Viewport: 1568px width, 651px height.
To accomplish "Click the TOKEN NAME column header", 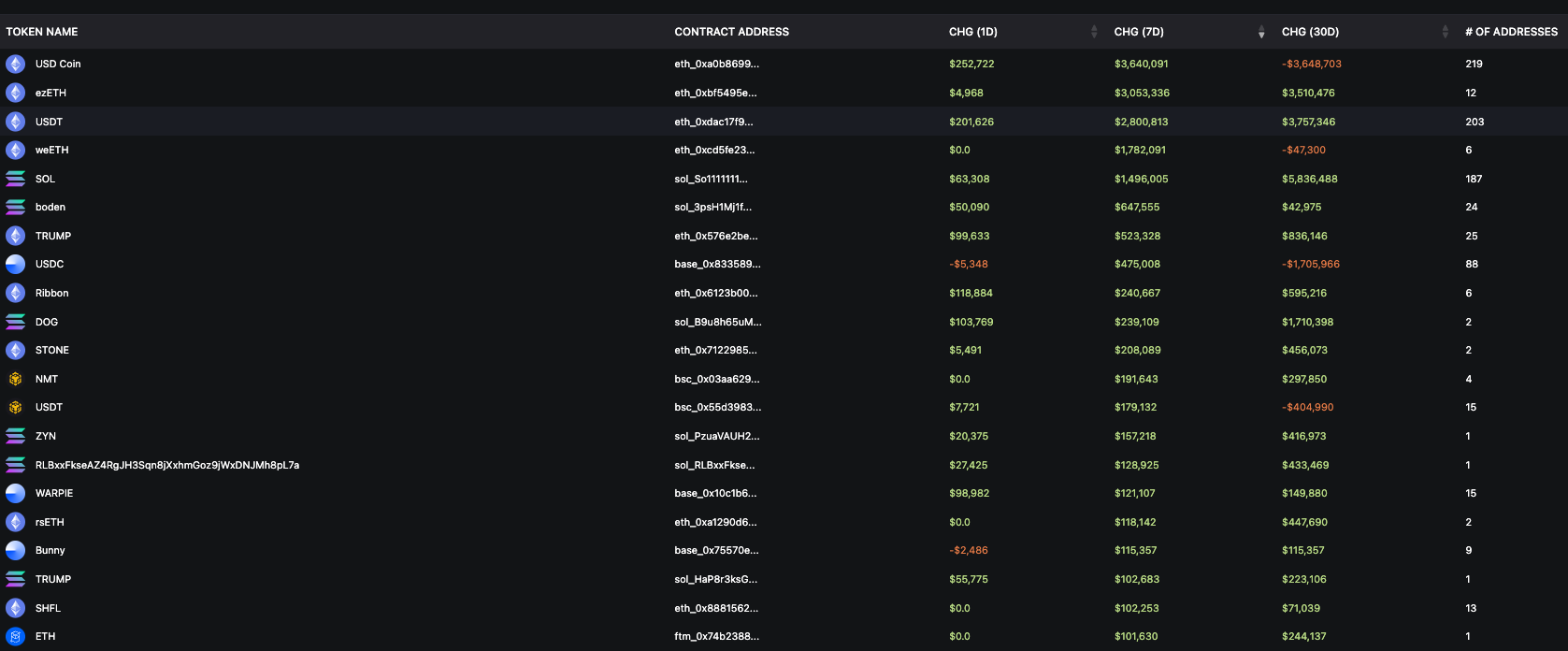I will pyautogui.click(x=42, y=32).
